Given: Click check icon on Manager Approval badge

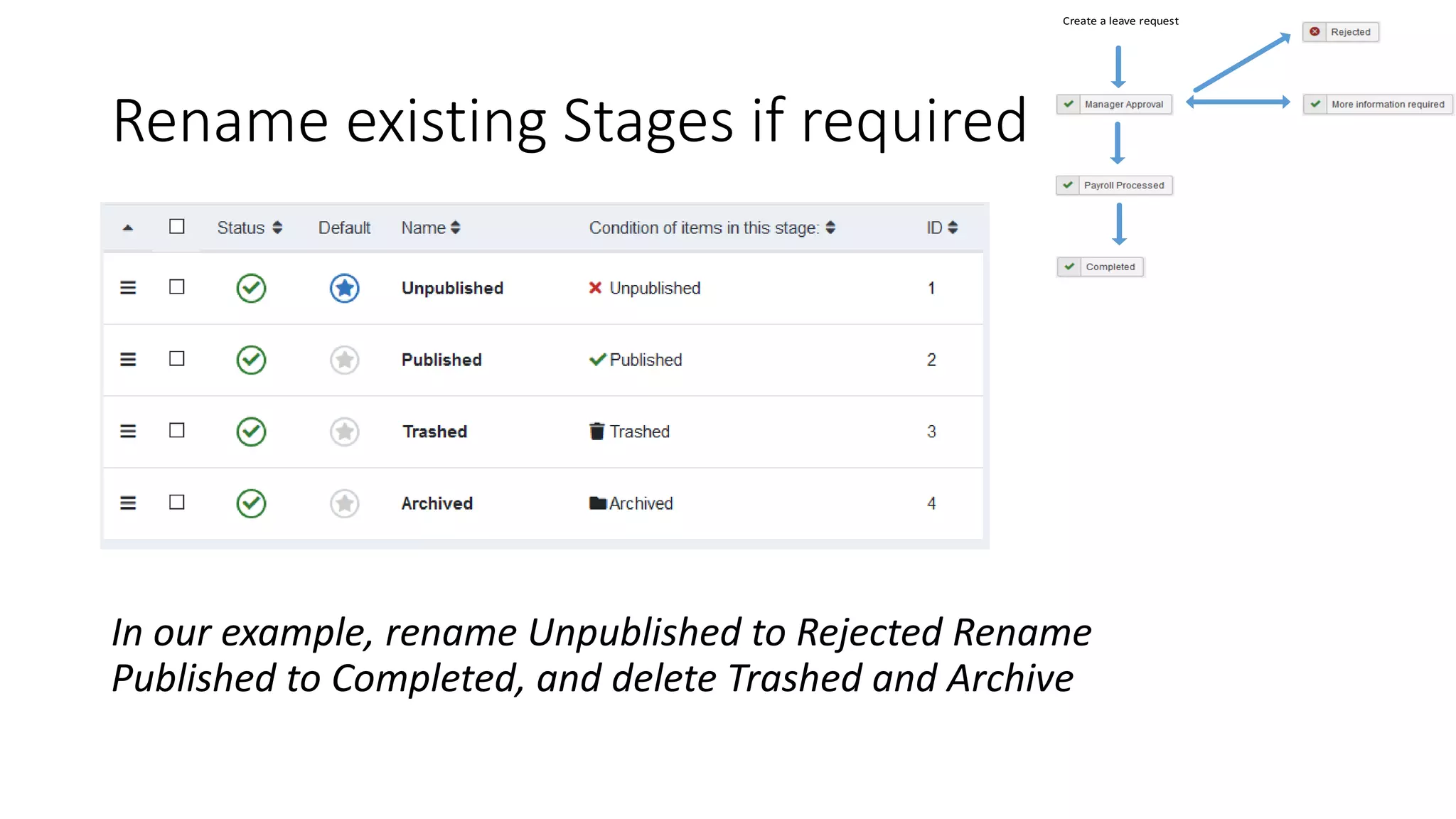Looking at the screenshot, I should [x=1069, y=105].
